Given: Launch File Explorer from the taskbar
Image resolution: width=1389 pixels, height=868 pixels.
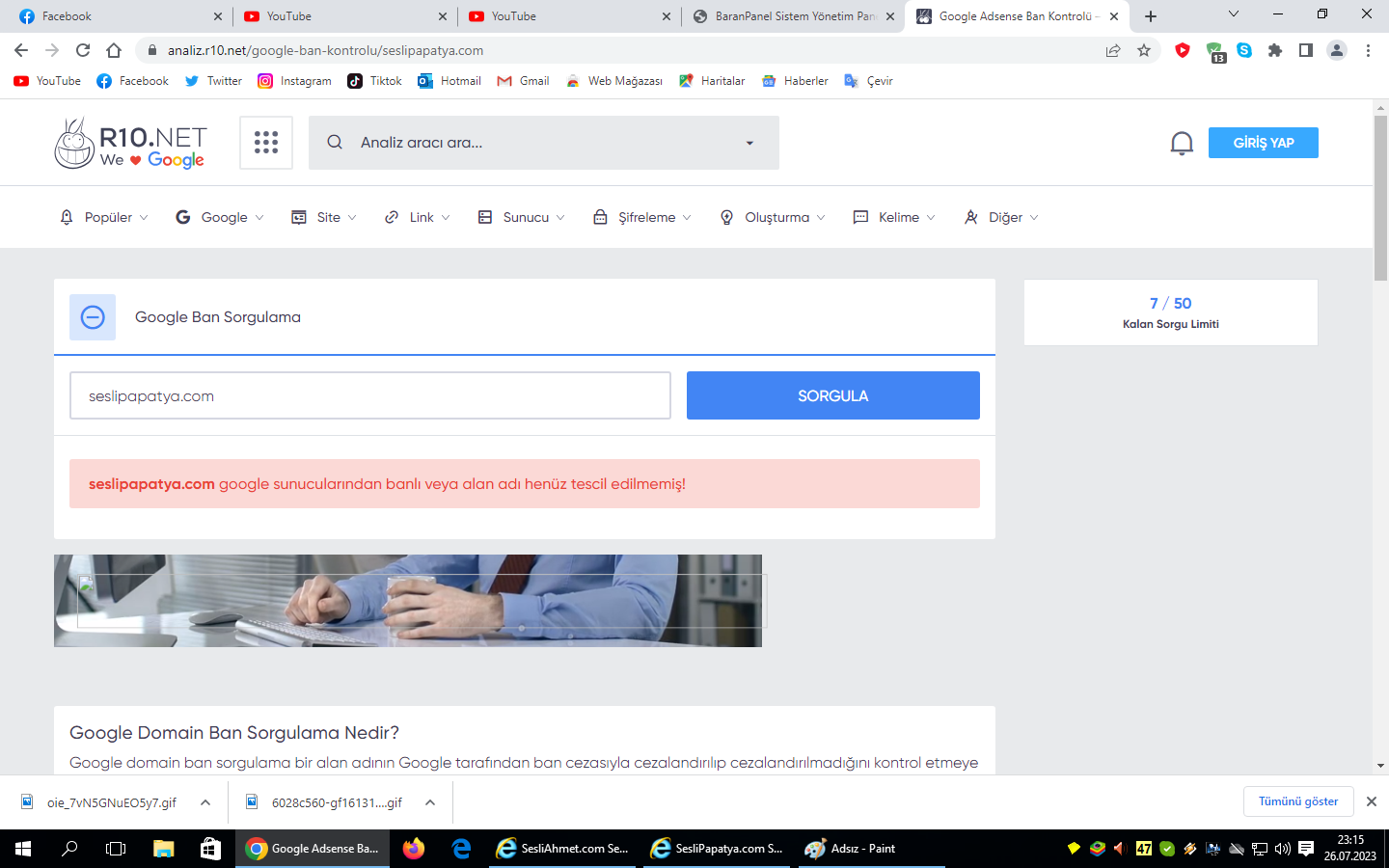Looking at the screenshot, I should pos(163,849).
